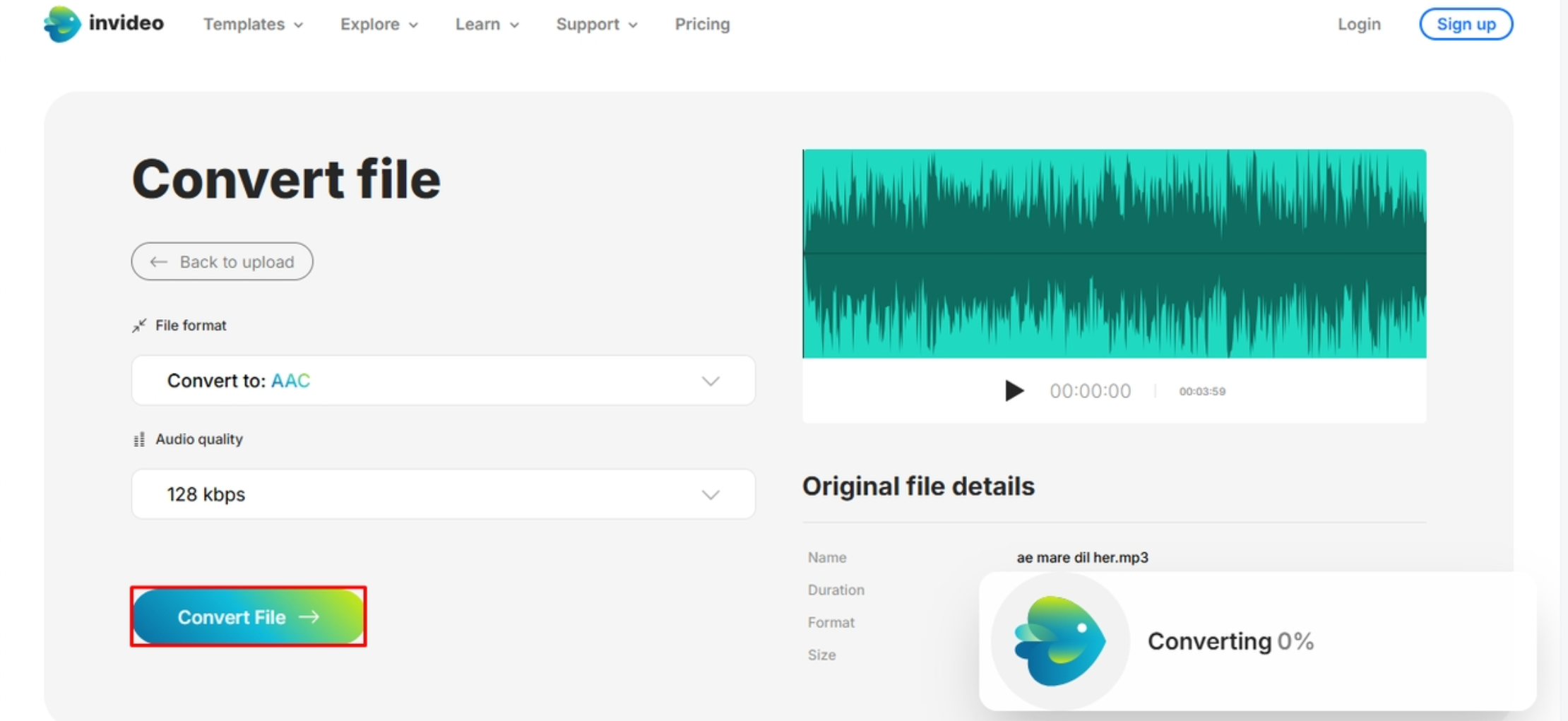The width and height of the screenshot is (1568, 721).
Task: Check the Converting 0% progress indicator
Action: click(1231, 640)
